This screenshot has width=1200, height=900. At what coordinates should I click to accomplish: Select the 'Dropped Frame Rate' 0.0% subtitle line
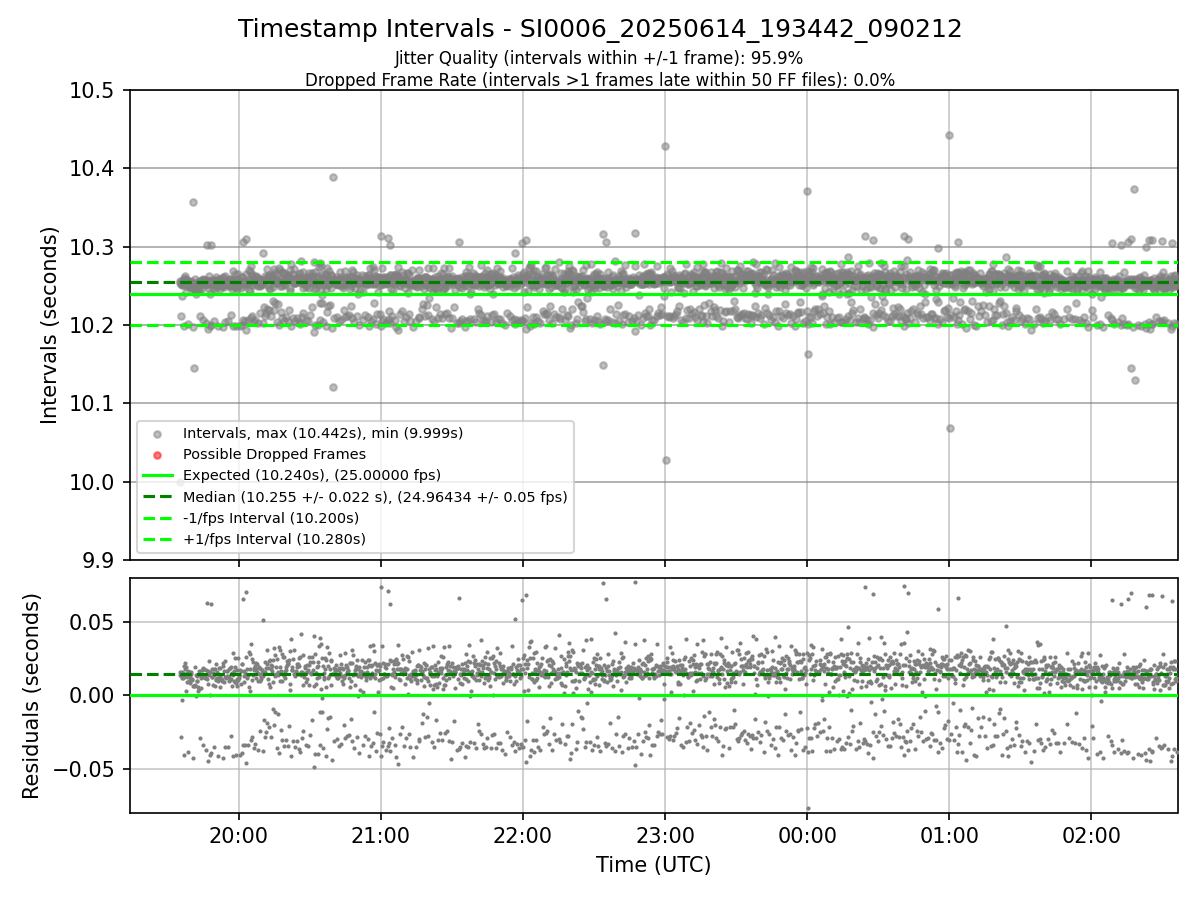click(x=600, y=80)
